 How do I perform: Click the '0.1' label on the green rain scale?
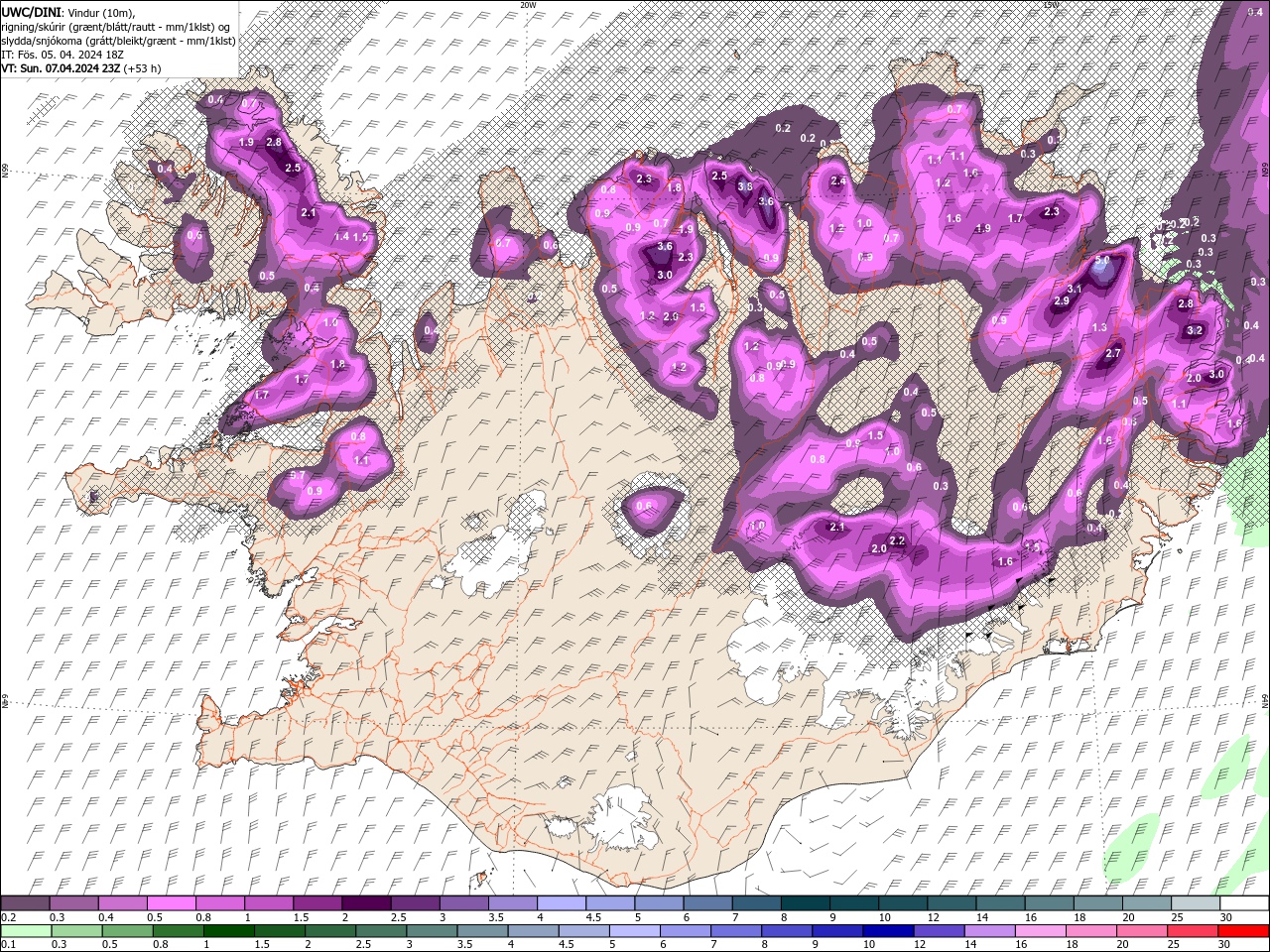tap(8, 944)
